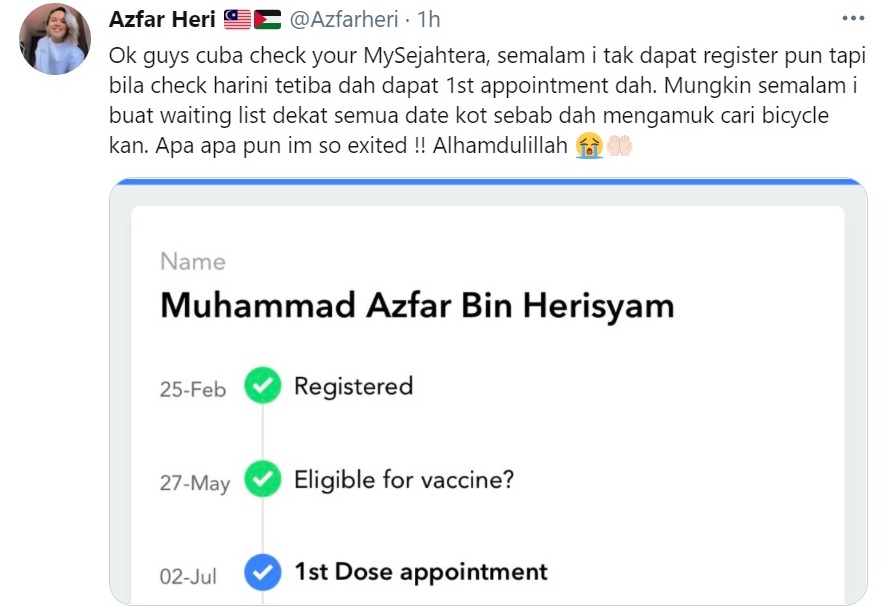Click the 27-May date marker
This screenshot has width=886, height=607.
[x=195, y=484]
